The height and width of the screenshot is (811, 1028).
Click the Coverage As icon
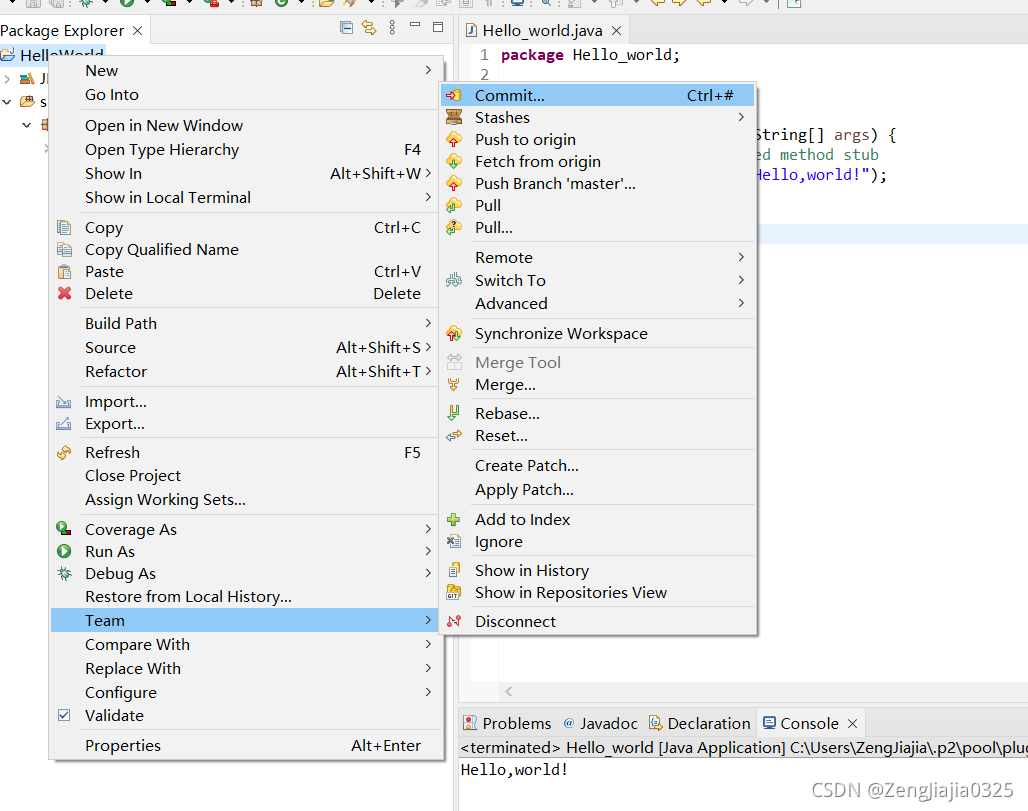point(64,528)
